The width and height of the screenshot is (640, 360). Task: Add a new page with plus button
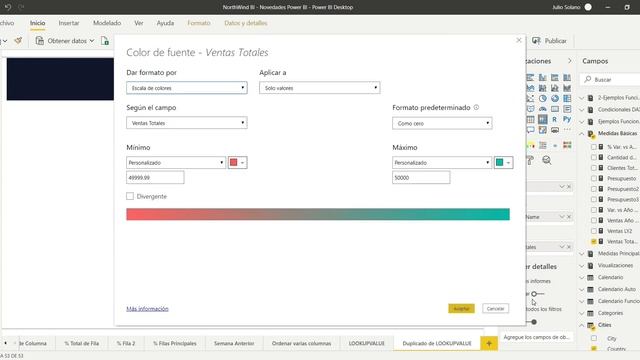(489, 344)
